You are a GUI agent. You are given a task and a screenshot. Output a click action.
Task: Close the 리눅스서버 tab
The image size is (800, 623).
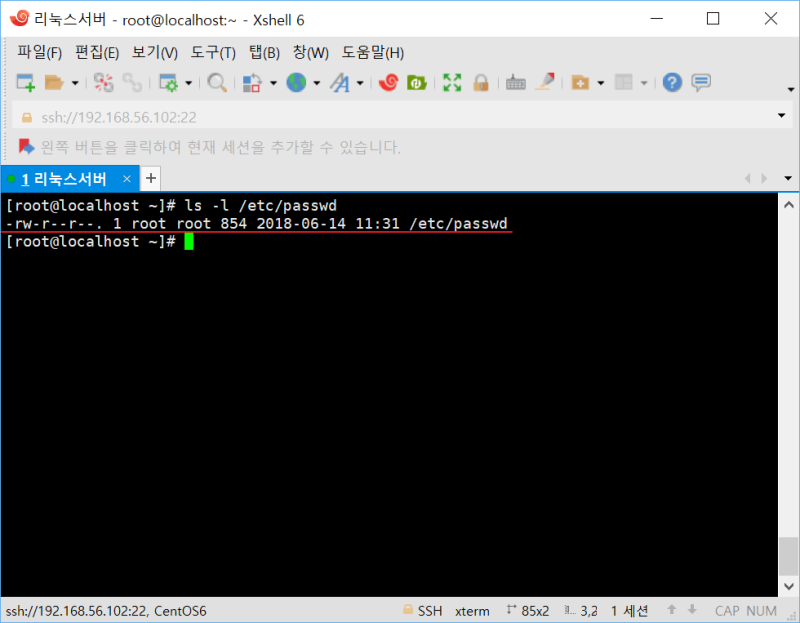click(127, 179)
